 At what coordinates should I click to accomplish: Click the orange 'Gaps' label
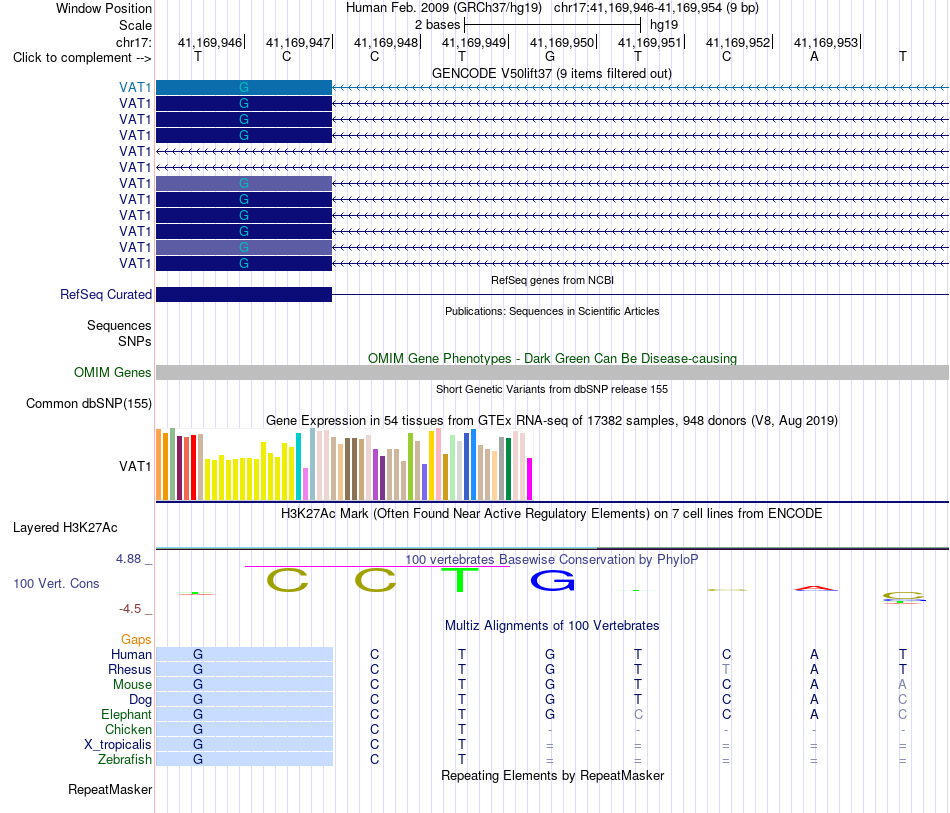[136, 640]
